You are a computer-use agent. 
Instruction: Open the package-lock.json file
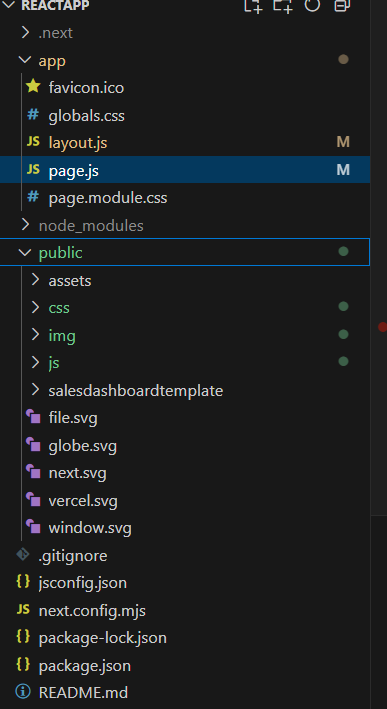pos(103,638)
